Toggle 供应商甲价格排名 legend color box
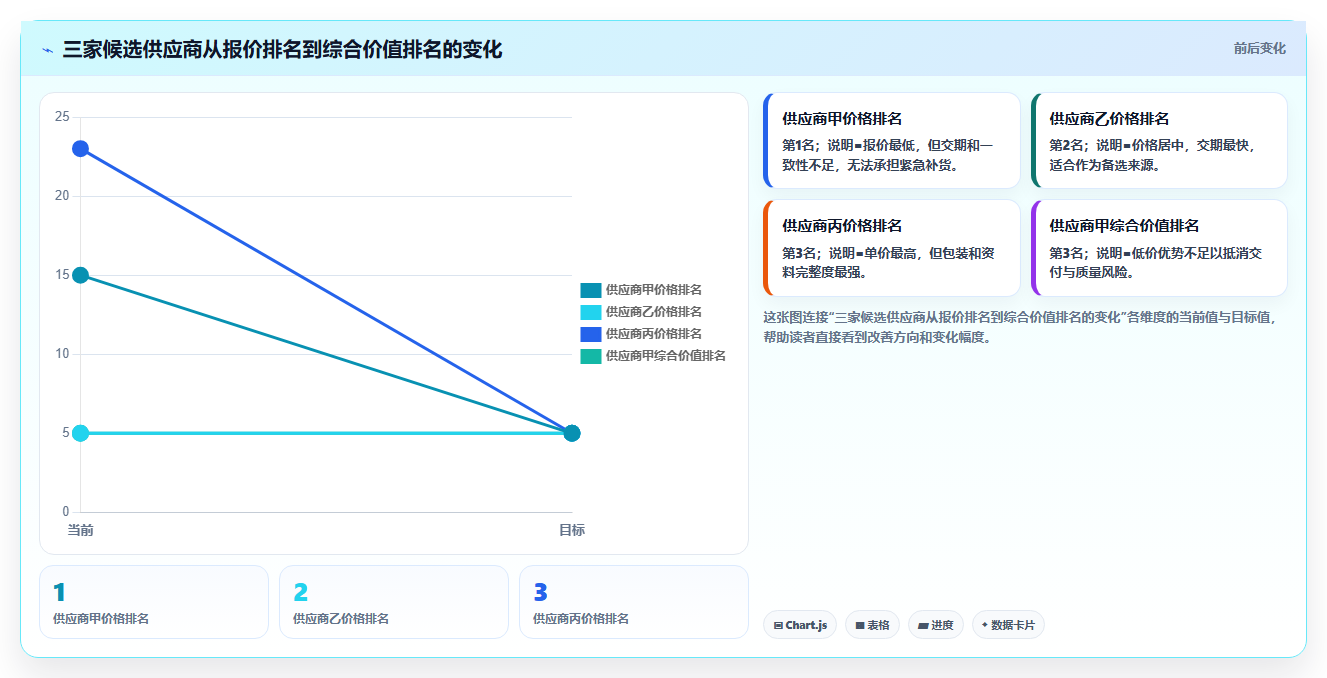Image resolution: width=1327 pixels, height=678 pixels. click(x=590, y=290)
